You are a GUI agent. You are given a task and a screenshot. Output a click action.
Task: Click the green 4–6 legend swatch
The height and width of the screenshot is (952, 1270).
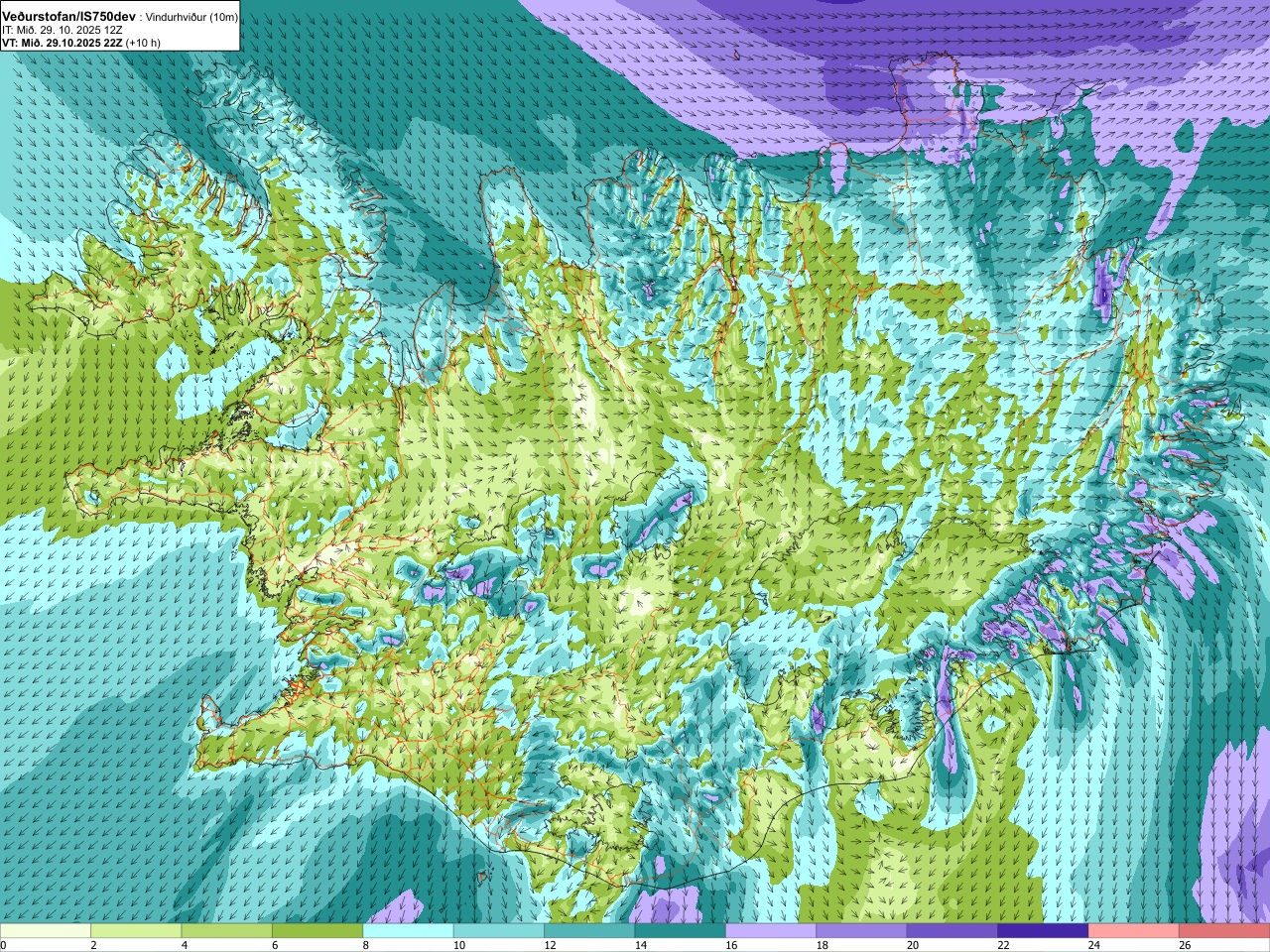227,931
